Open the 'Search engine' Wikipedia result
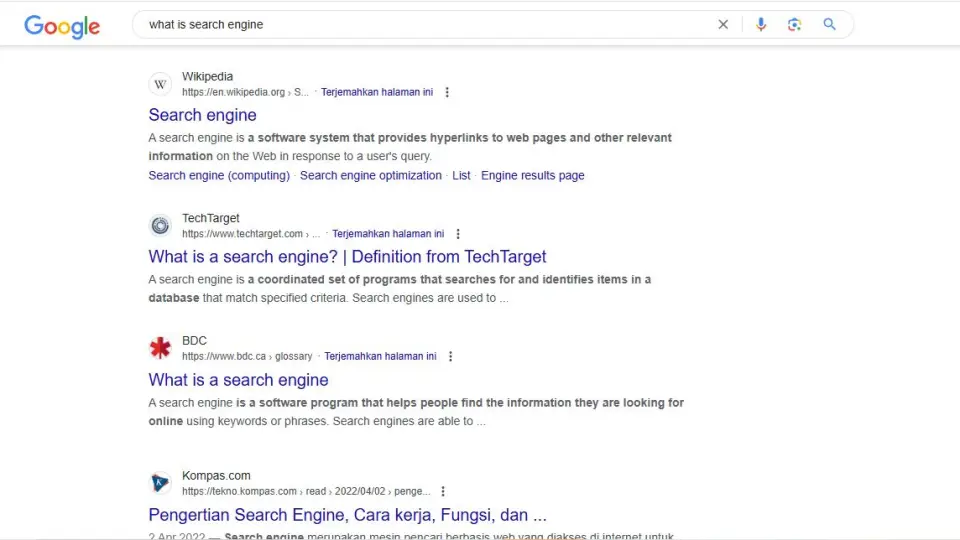Screen dimensions: 960x540 tap(203, 115)
